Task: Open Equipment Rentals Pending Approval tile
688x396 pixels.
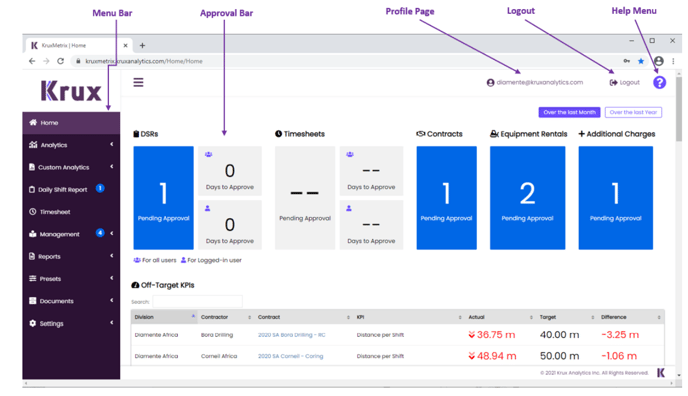Action: (527, 198)
